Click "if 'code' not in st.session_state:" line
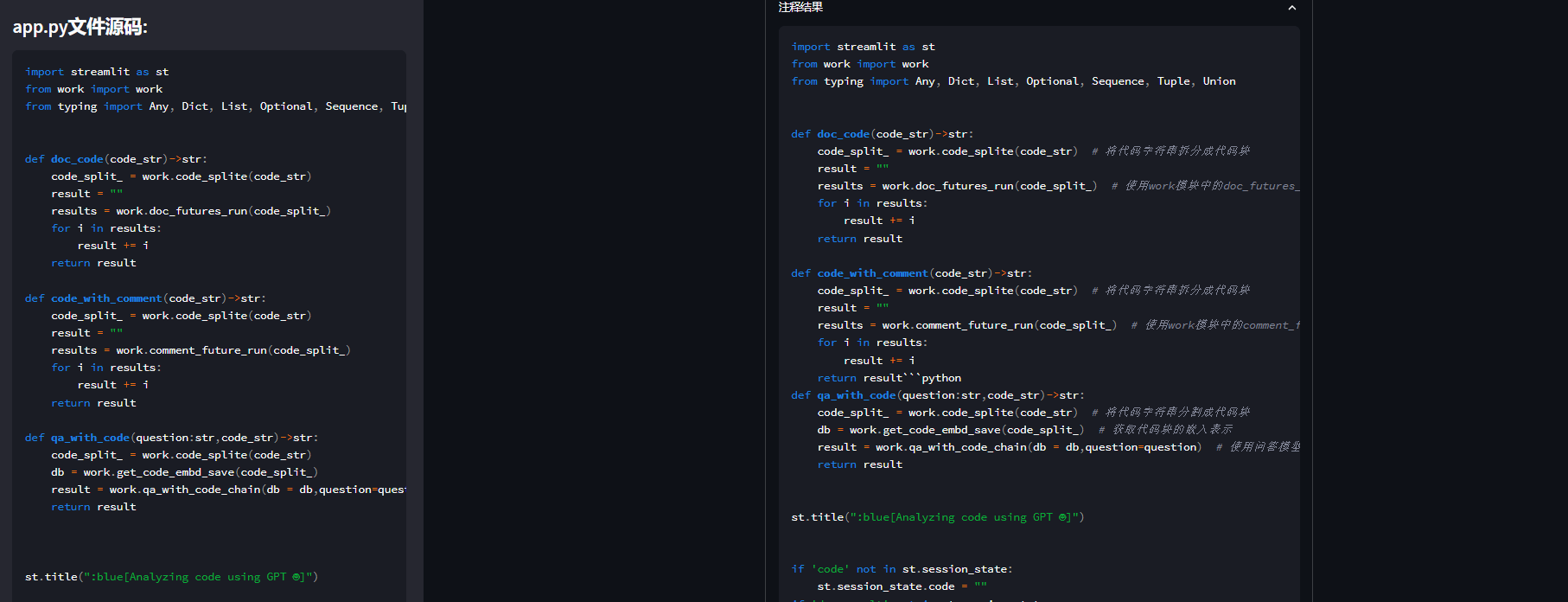Image resolution: width=1568 pixels, height=602 pixels. point(902,569)
